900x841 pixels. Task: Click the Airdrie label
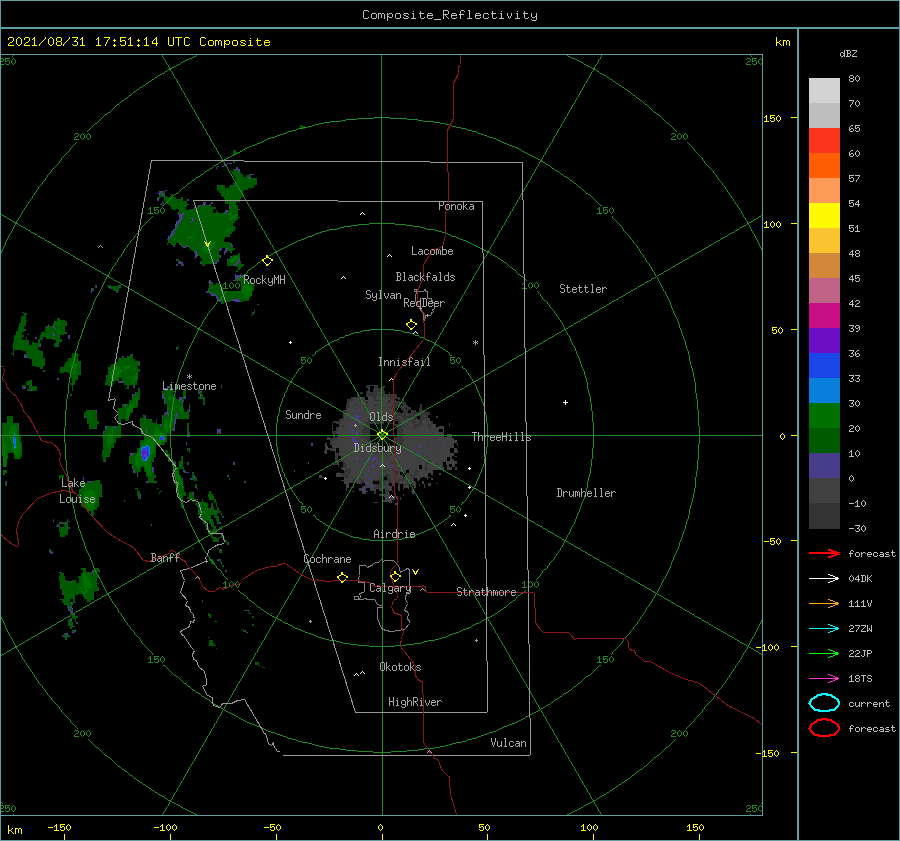click(394, 534)
